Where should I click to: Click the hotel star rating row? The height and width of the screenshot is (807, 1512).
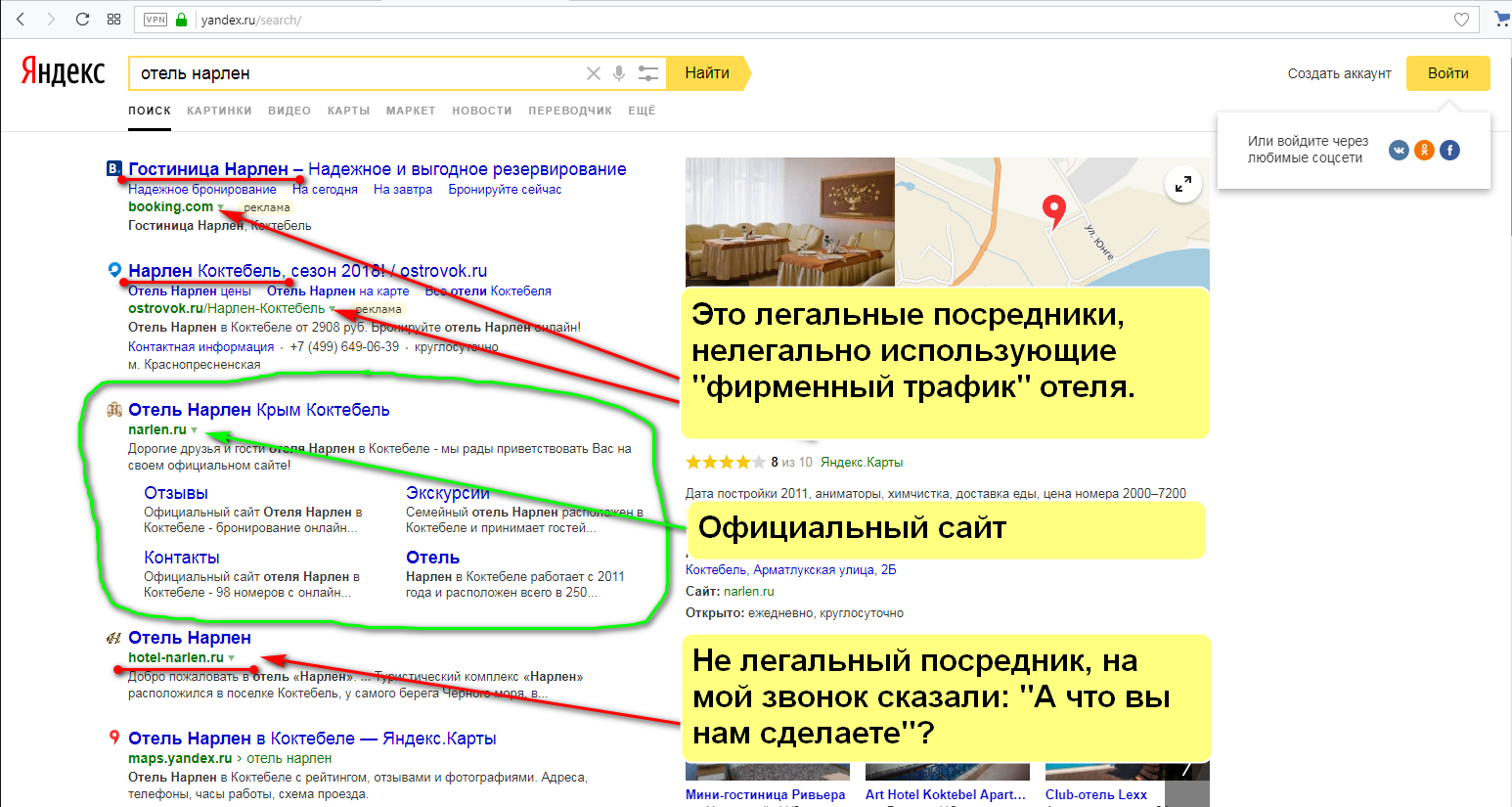(x=726, y=462)
